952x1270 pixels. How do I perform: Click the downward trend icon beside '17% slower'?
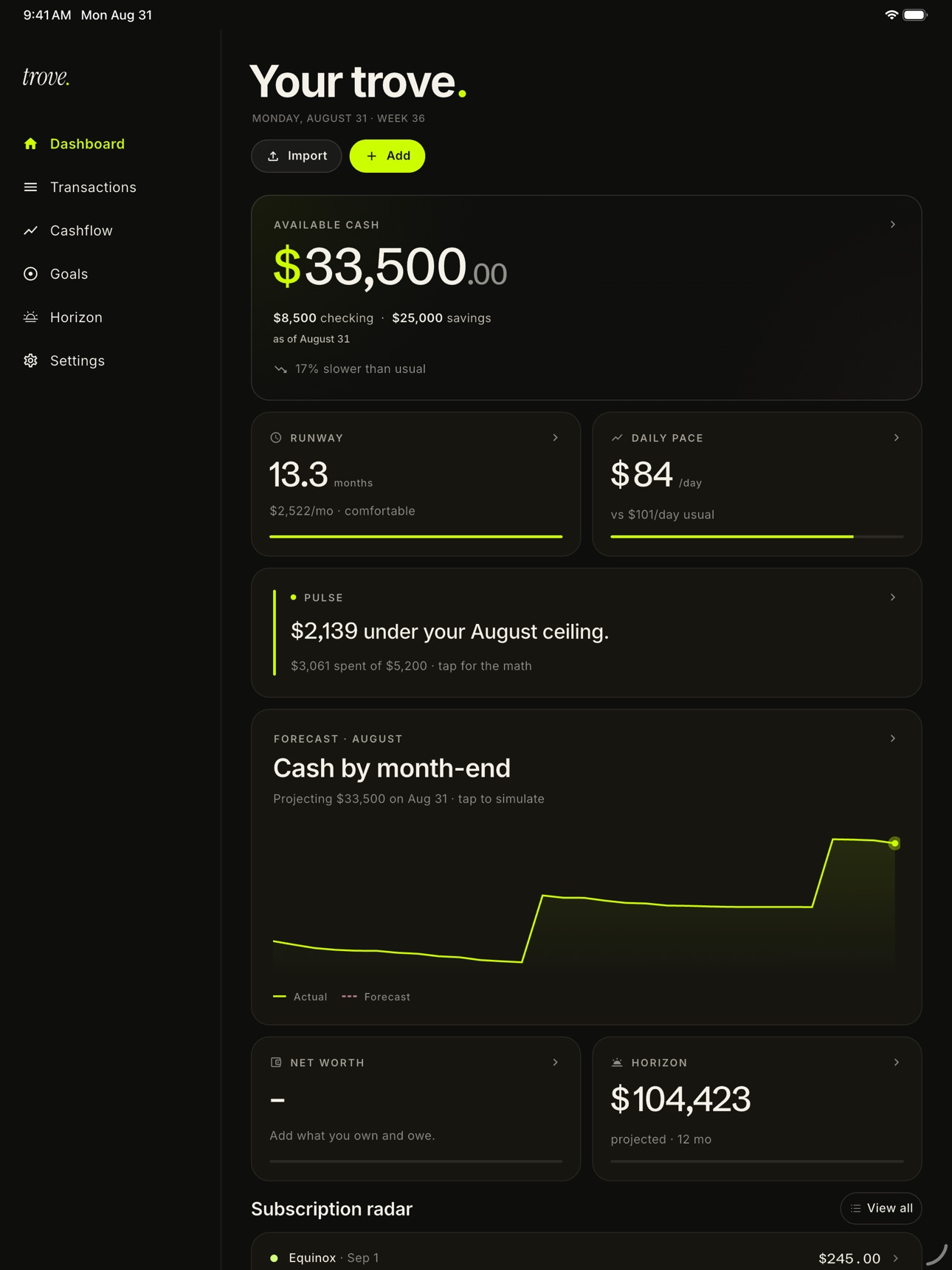point(280,369)
